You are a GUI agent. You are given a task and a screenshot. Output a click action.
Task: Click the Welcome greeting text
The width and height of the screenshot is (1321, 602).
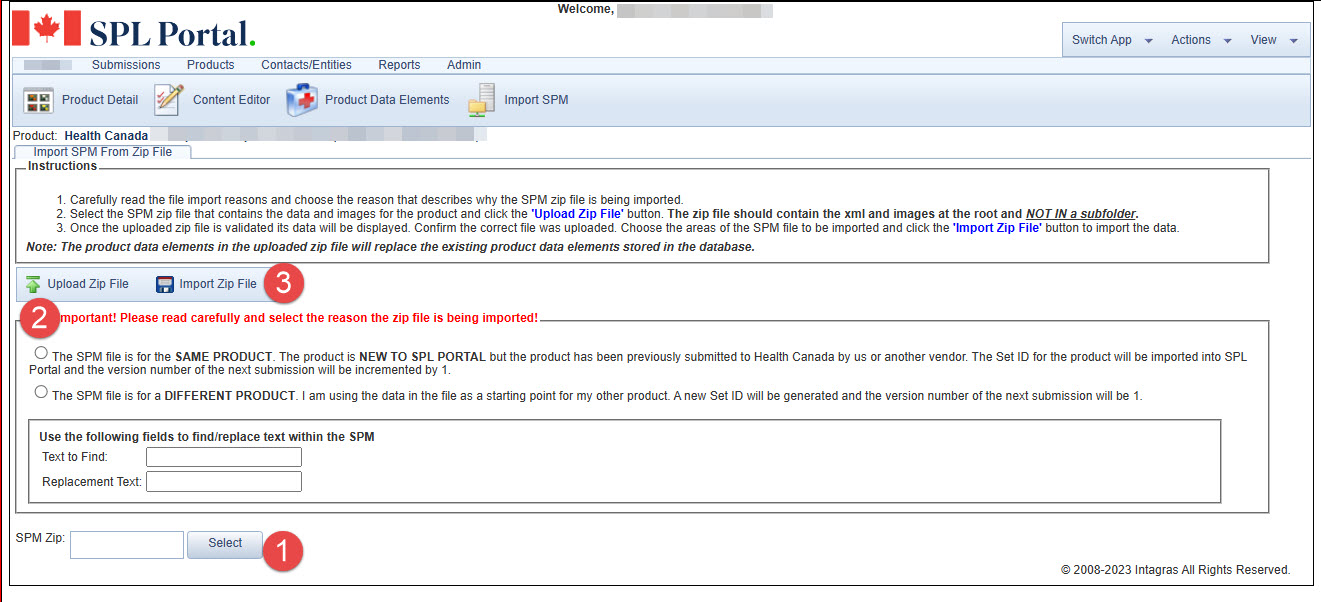coord(586,10)
